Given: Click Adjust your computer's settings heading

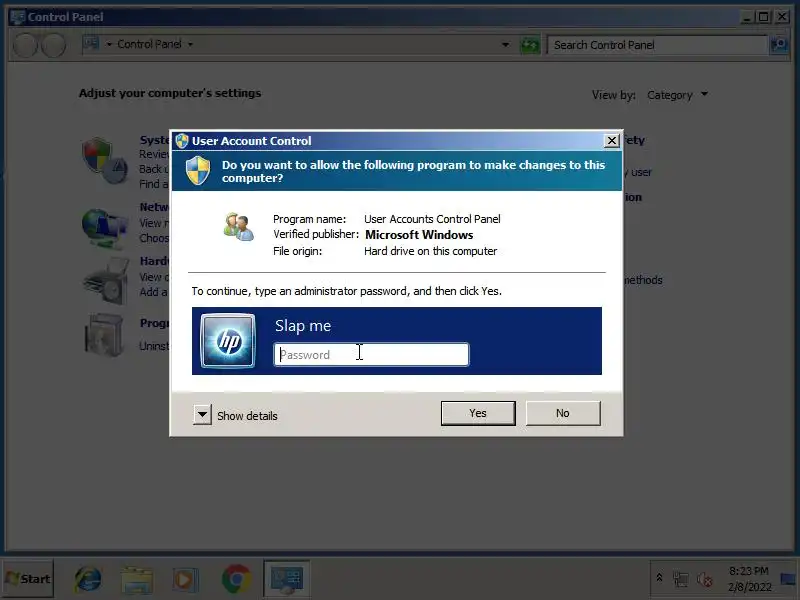Looking at the screenshot, I should [x=170, y=93].
